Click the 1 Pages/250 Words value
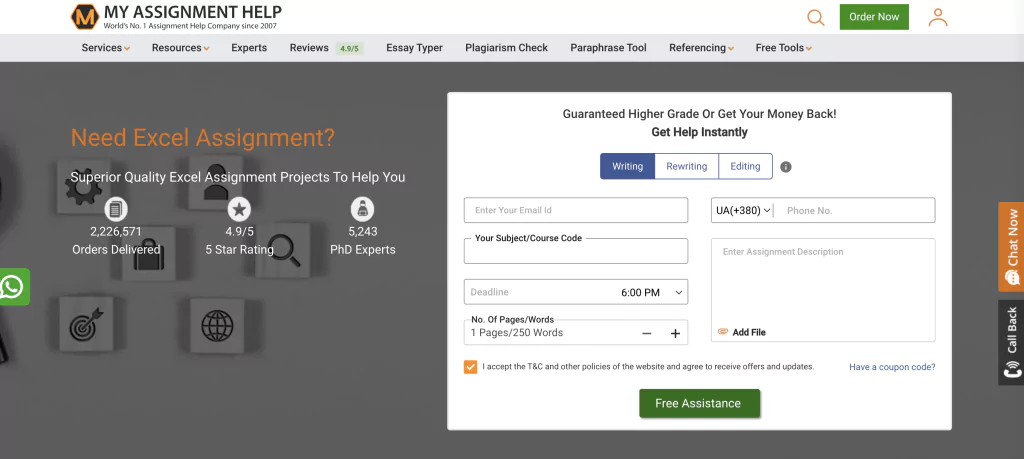 (517, 332)
